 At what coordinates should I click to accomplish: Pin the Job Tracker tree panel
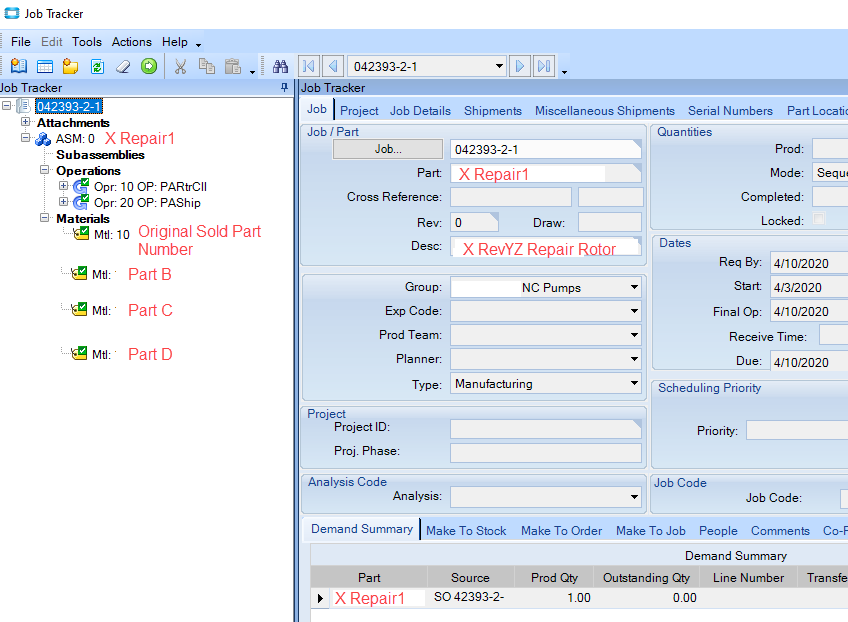pyautogui.click(x=284, y=87)
